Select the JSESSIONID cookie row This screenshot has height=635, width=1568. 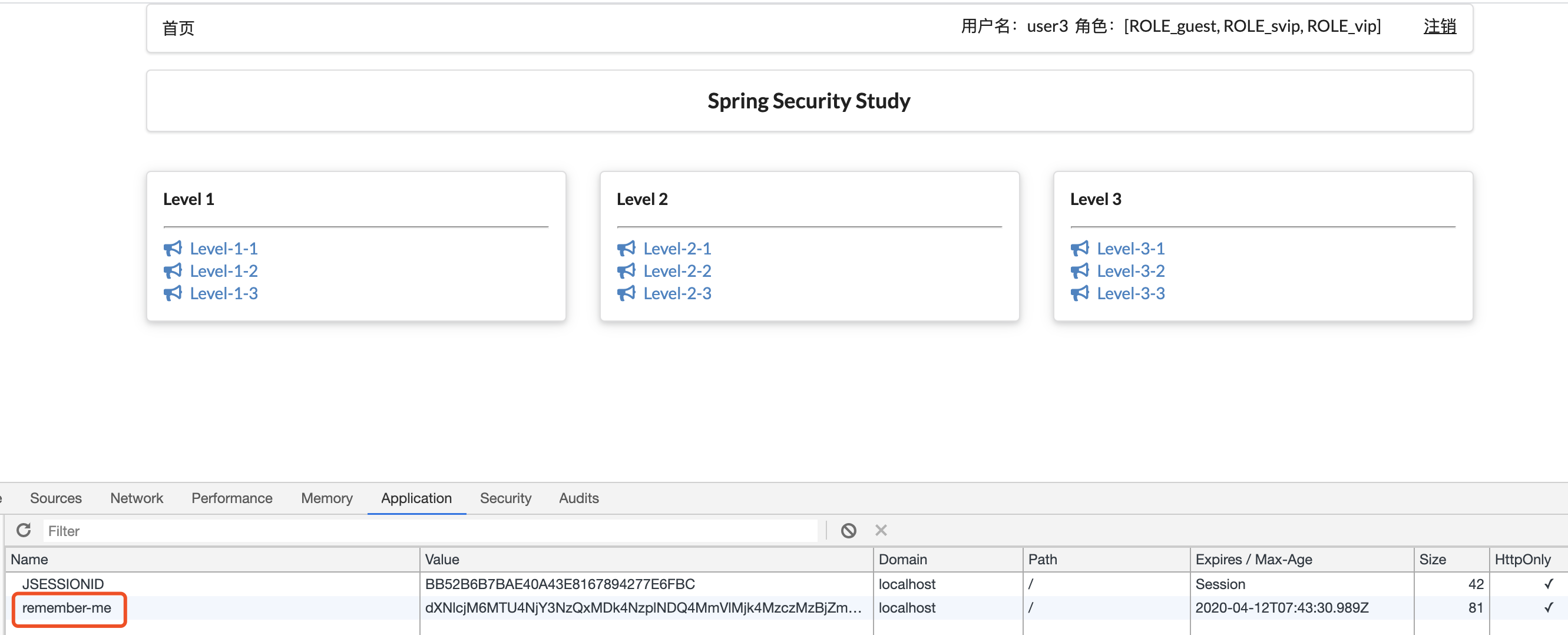tap(786, 584)
